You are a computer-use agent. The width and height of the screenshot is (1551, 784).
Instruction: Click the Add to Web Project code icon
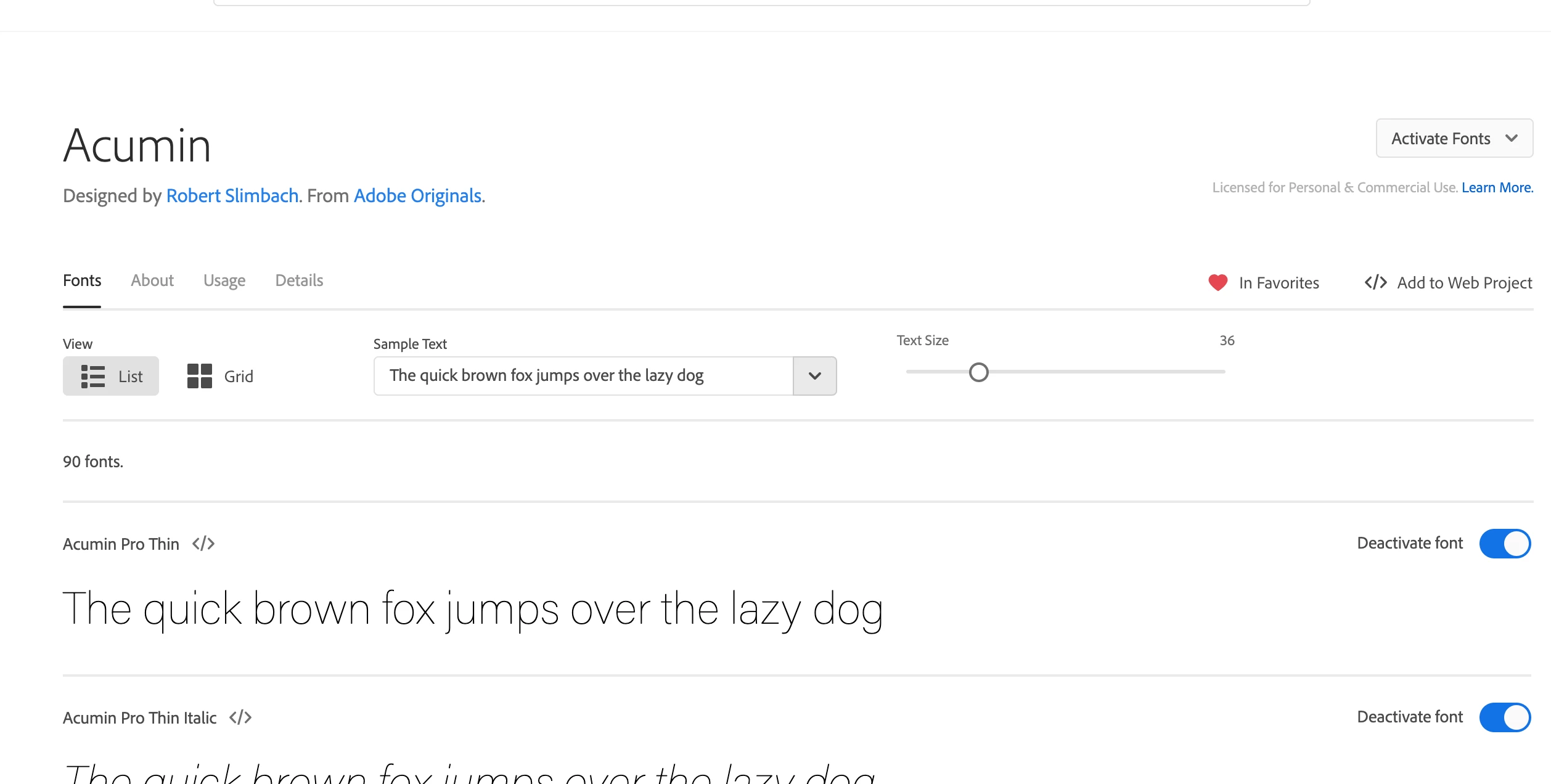pos(1375,282)
